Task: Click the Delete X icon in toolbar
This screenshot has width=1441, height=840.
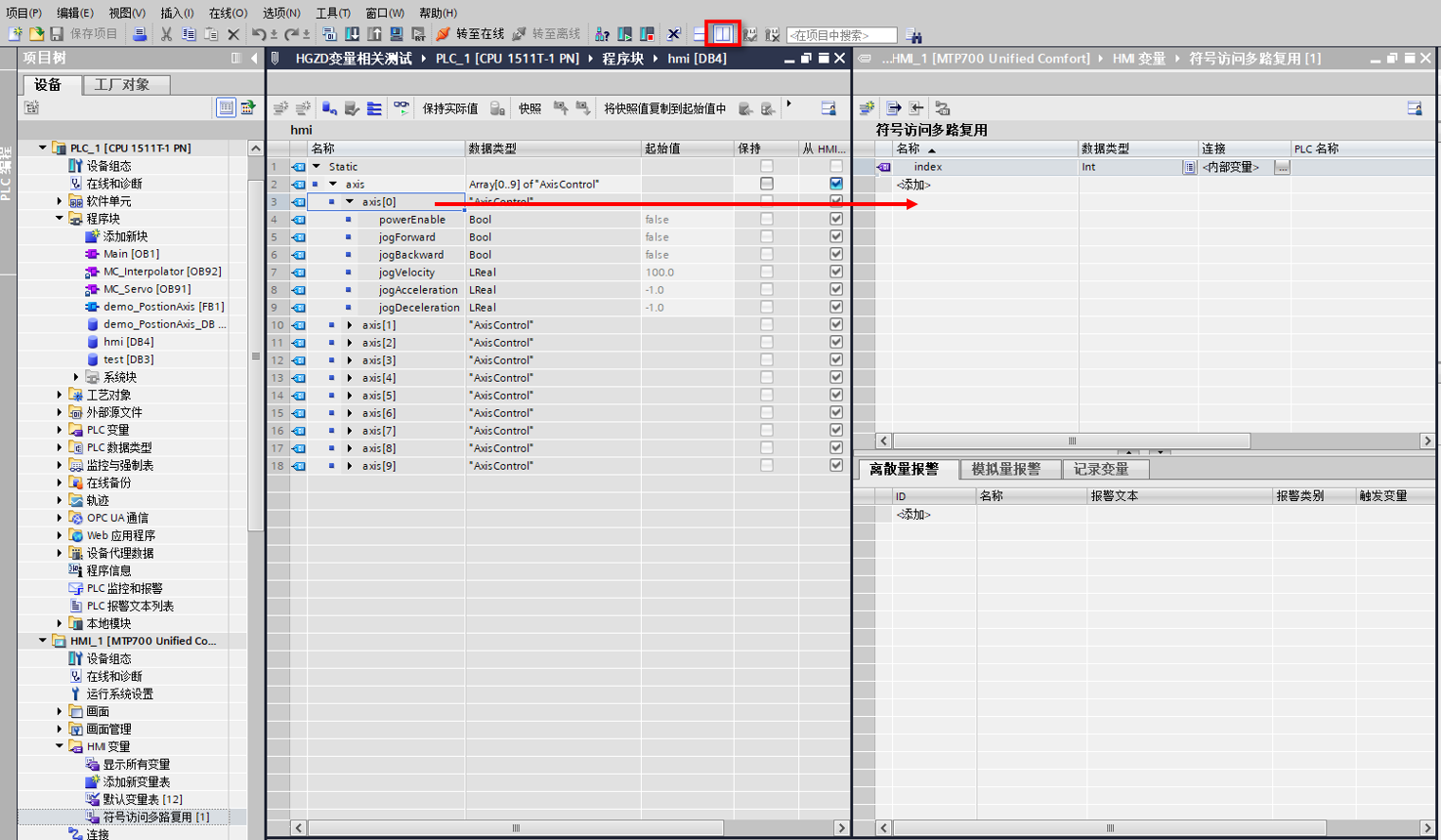Action: 233,34
